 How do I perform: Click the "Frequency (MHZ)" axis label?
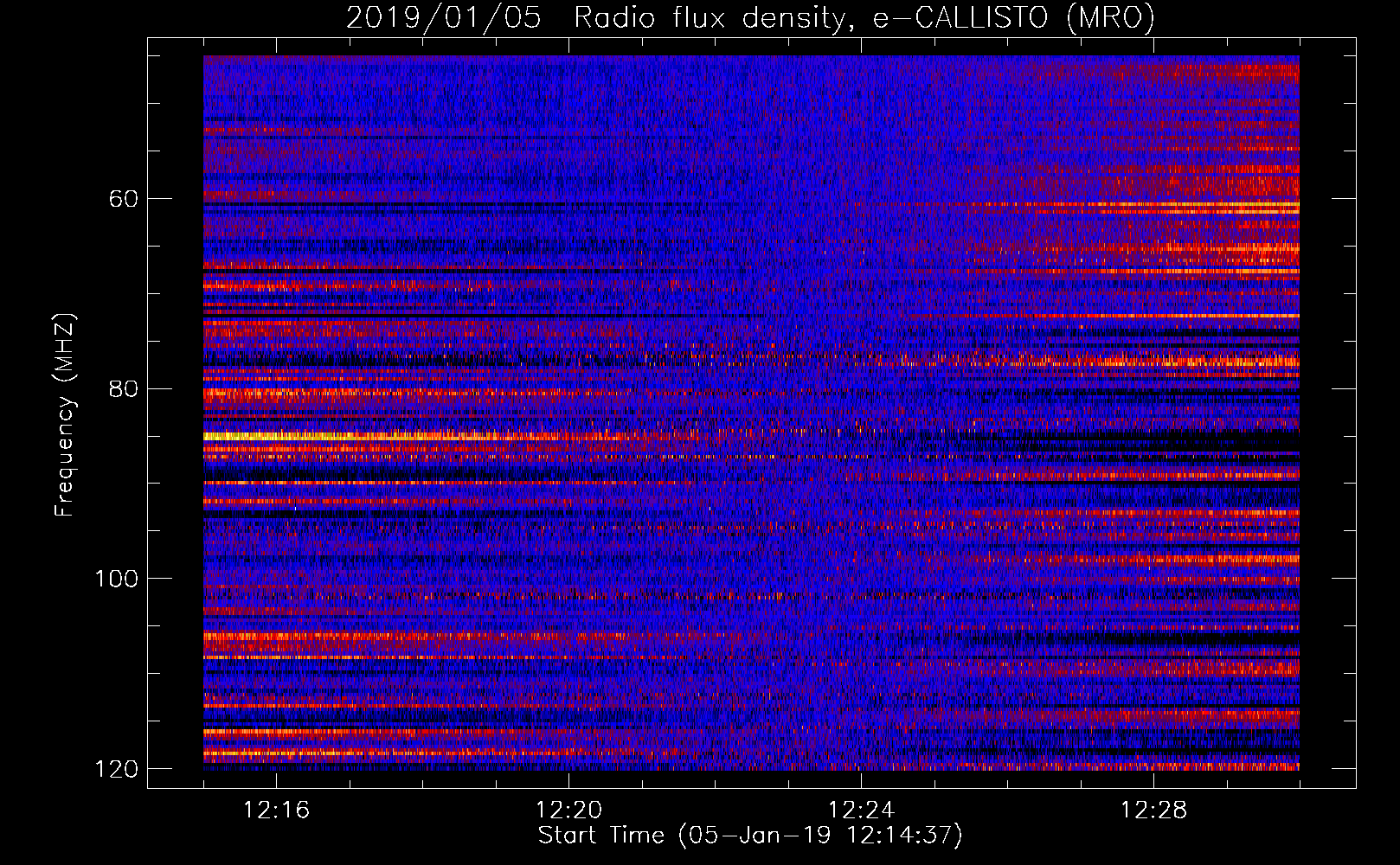pos(65,415)
